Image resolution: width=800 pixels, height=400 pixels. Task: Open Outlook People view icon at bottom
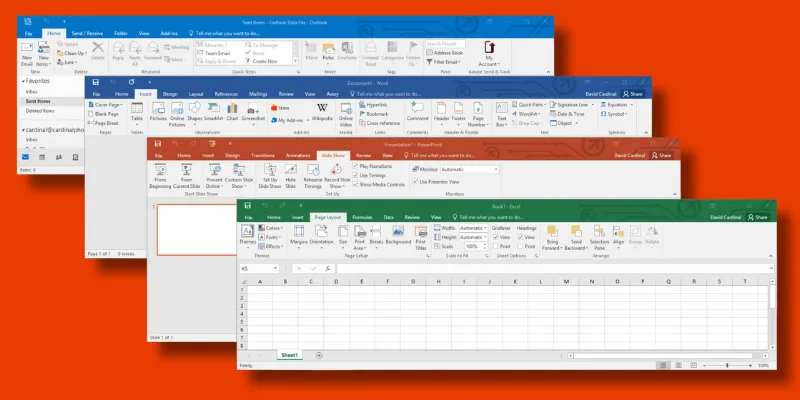[59, 157]
